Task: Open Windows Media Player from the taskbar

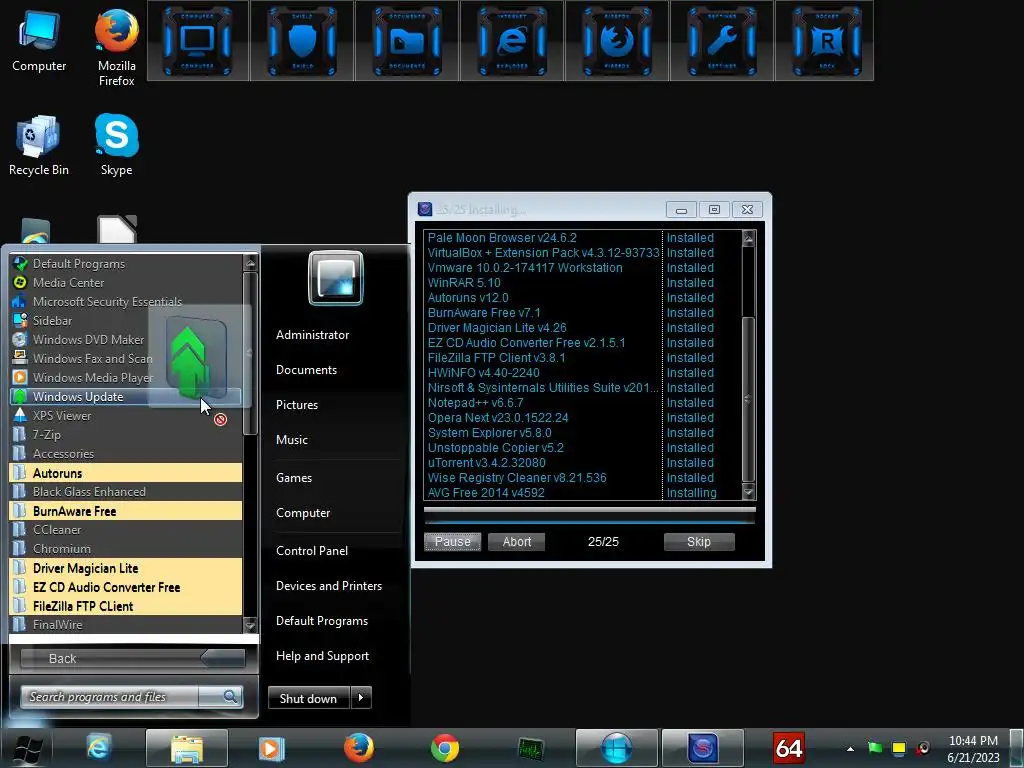Action: (x=271, y=748)
